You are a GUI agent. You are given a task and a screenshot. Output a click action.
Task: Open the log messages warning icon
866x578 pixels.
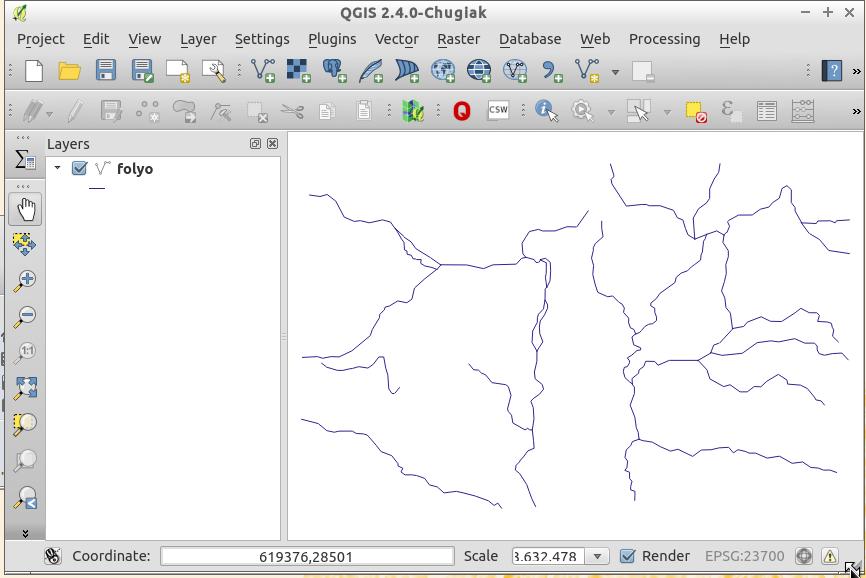pos(830,556)
